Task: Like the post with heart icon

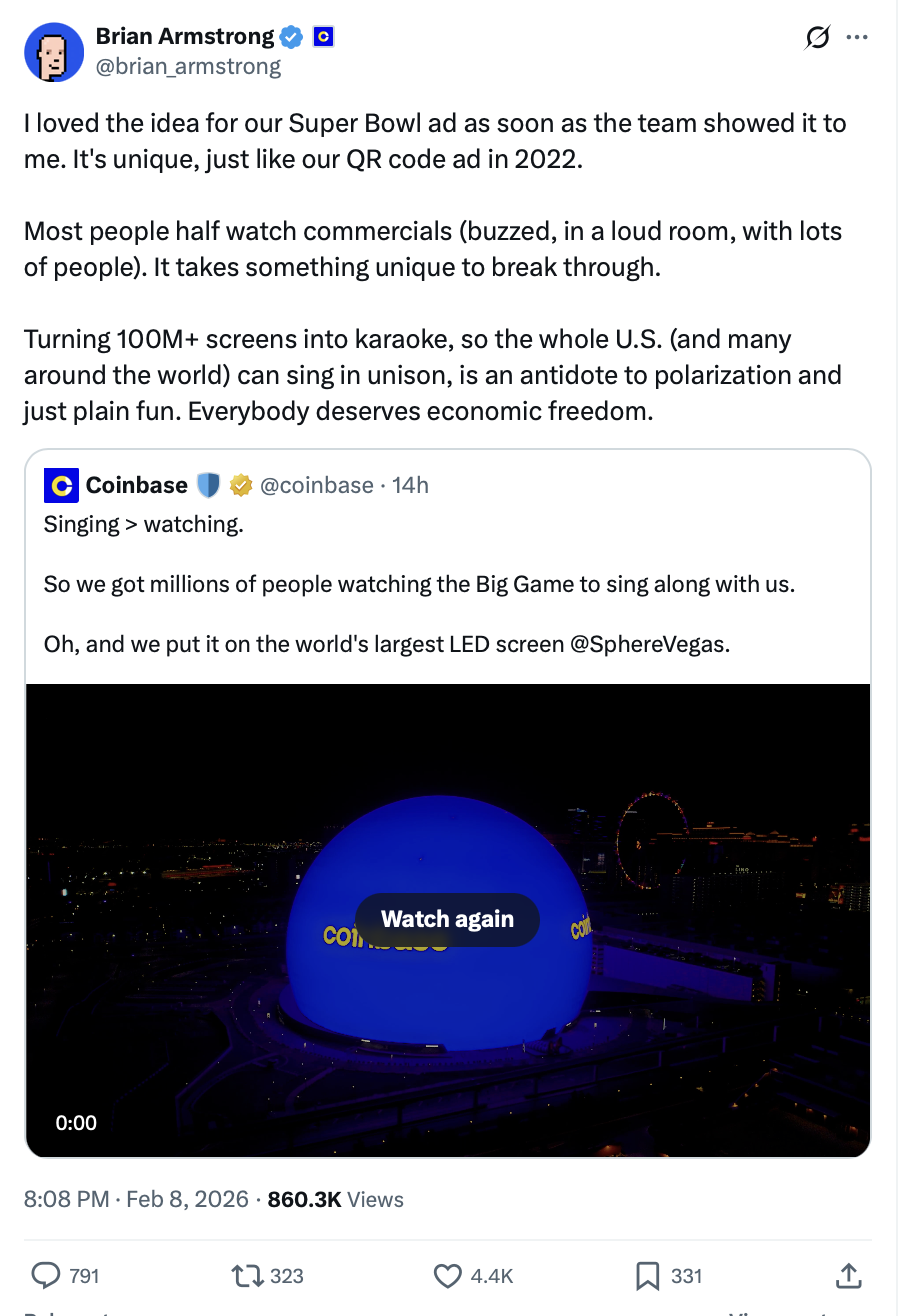Action: tap(448, 1275)
